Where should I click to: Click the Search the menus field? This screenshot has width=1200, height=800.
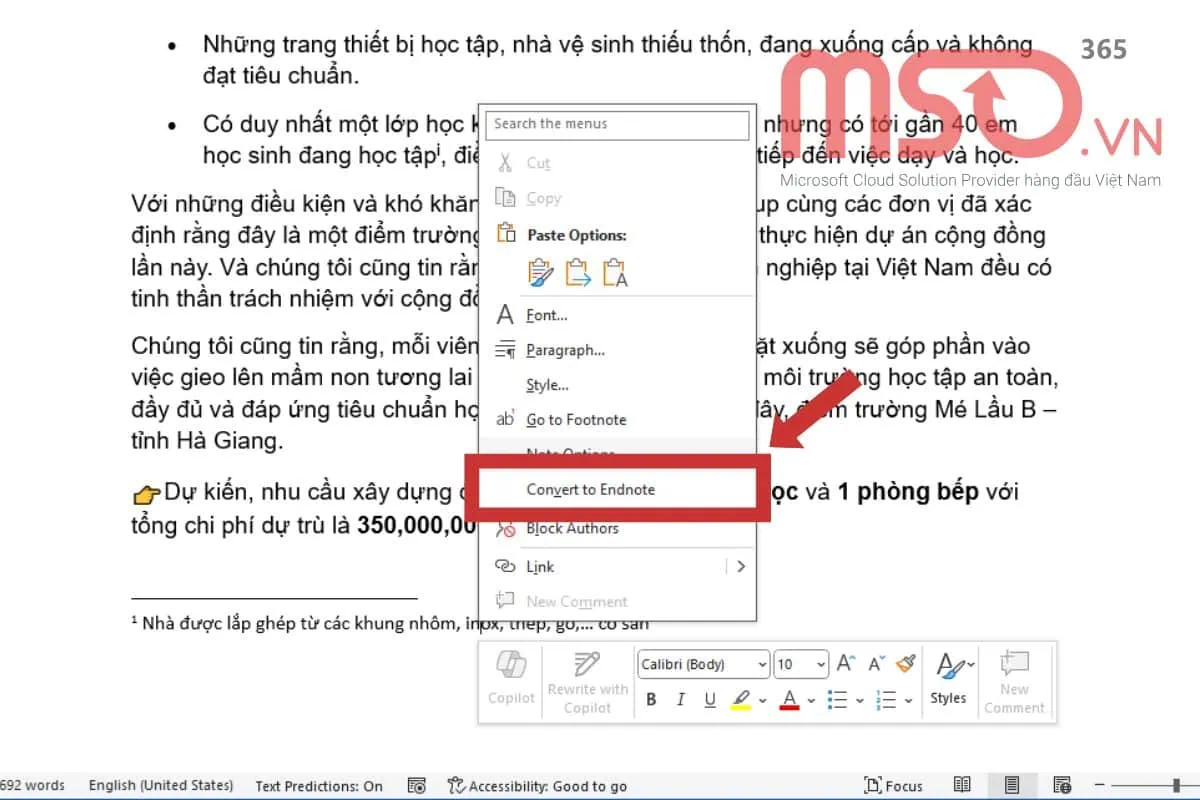pos(618,124)
